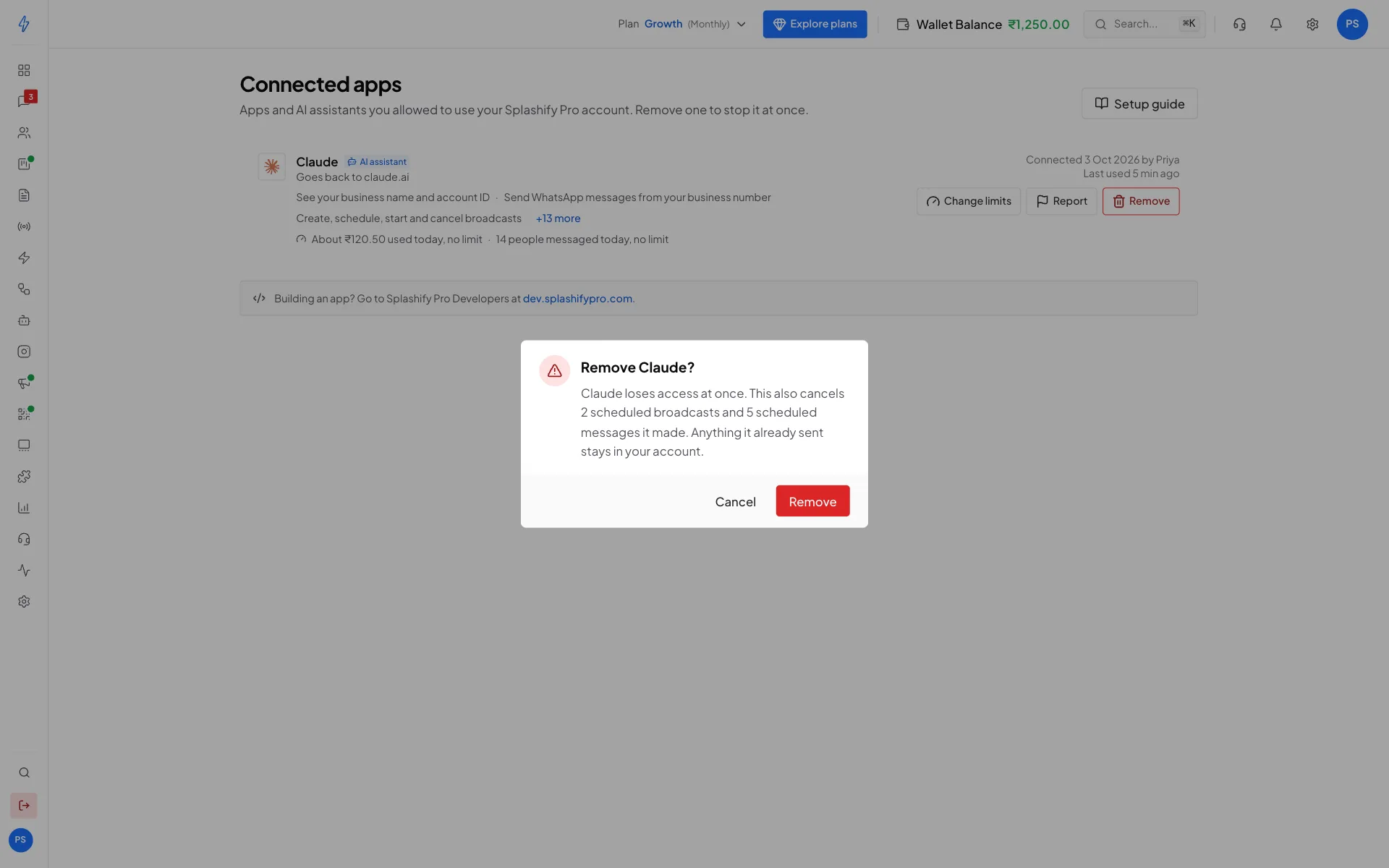
Task: Open the kanban board sidebar icon
Action: coord(24,164)
